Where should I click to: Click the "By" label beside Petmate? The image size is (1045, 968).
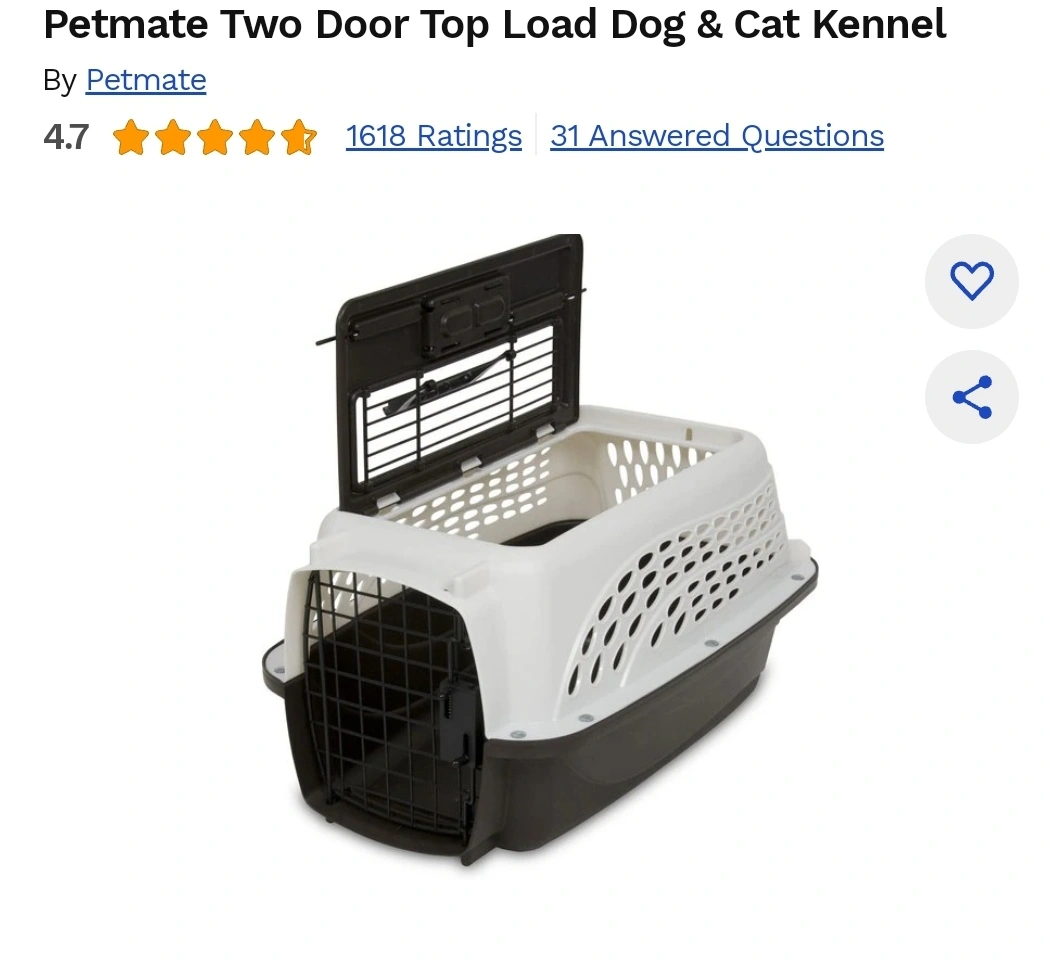(x=60, y=81)
